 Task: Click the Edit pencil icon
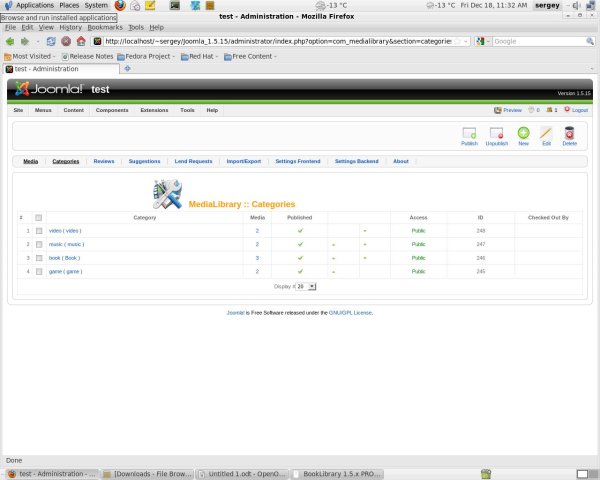coord(546,133)
